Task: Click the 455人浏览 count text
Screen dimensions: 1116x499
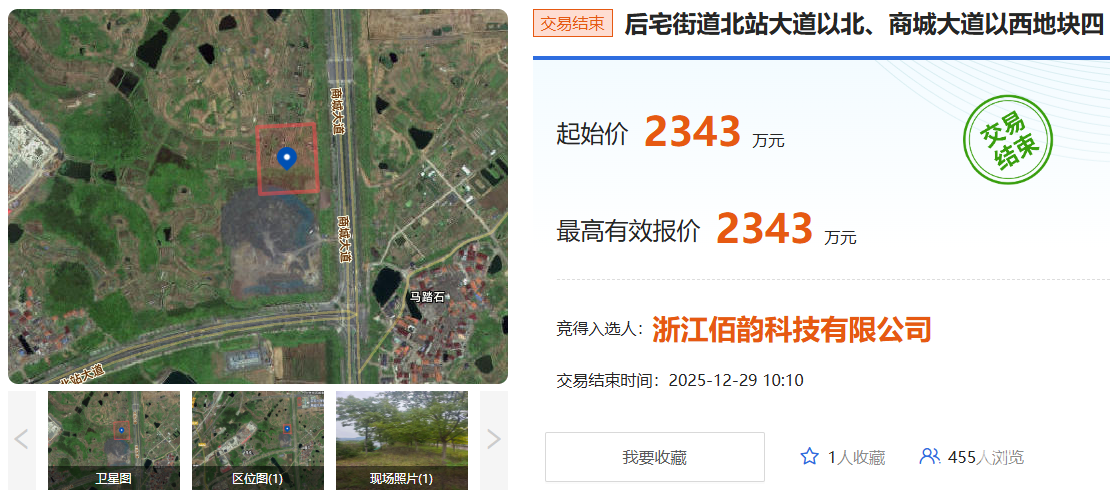Action: [x=986, y=457]
